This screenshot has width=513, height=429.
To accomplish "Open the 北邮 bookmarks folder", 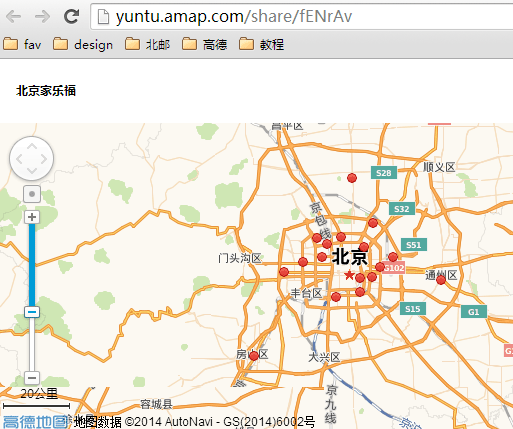I will (x=148, y=44).
